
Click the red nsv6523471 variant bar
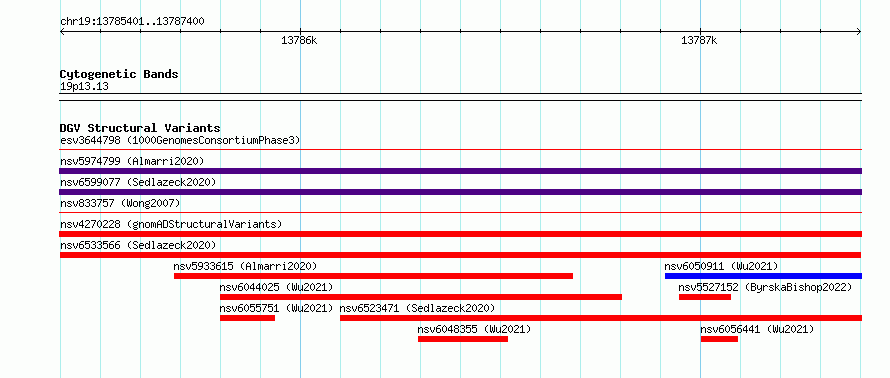click(x=601, y=318)
